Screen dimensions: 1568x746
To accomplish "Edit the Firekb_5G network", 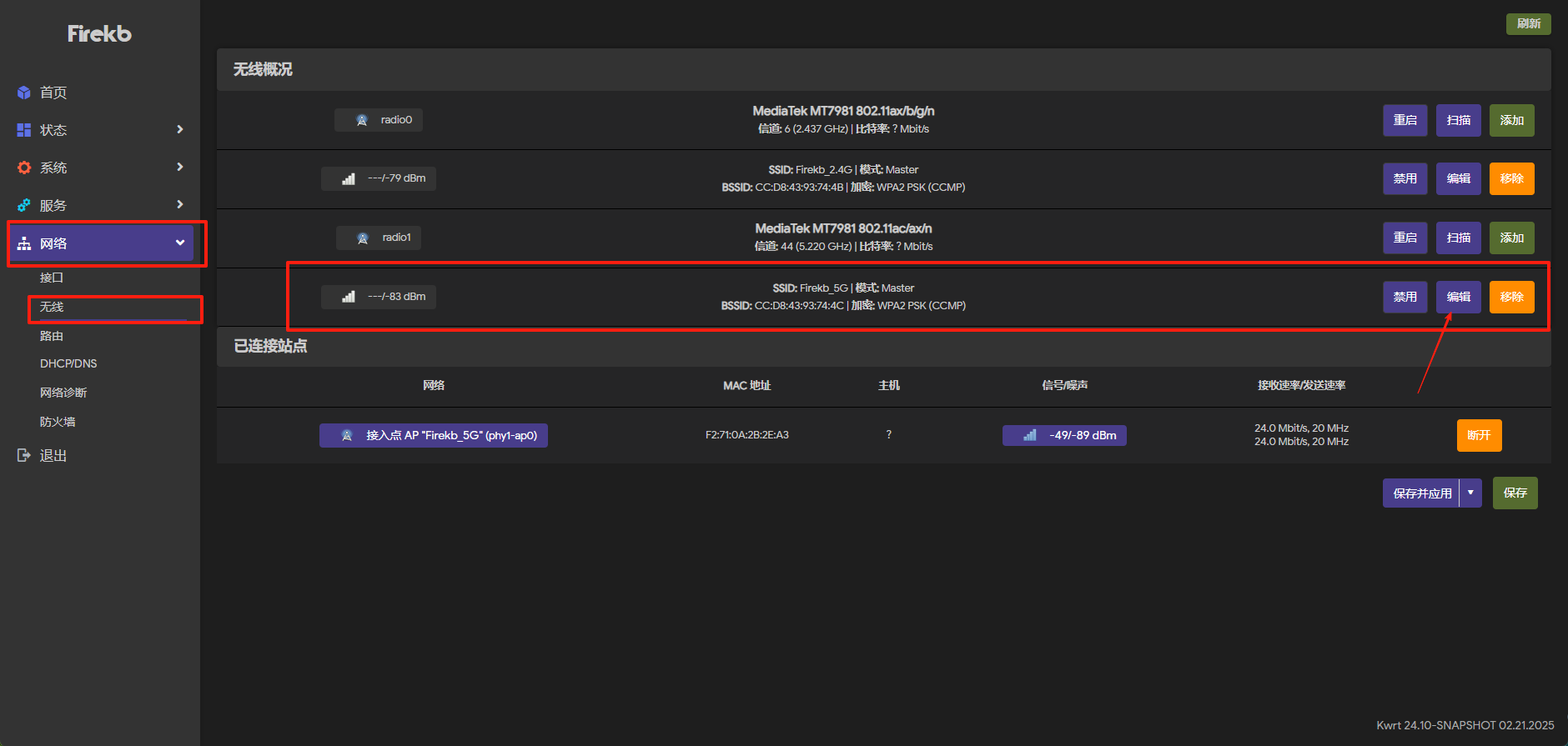I will click(1459, 297).
